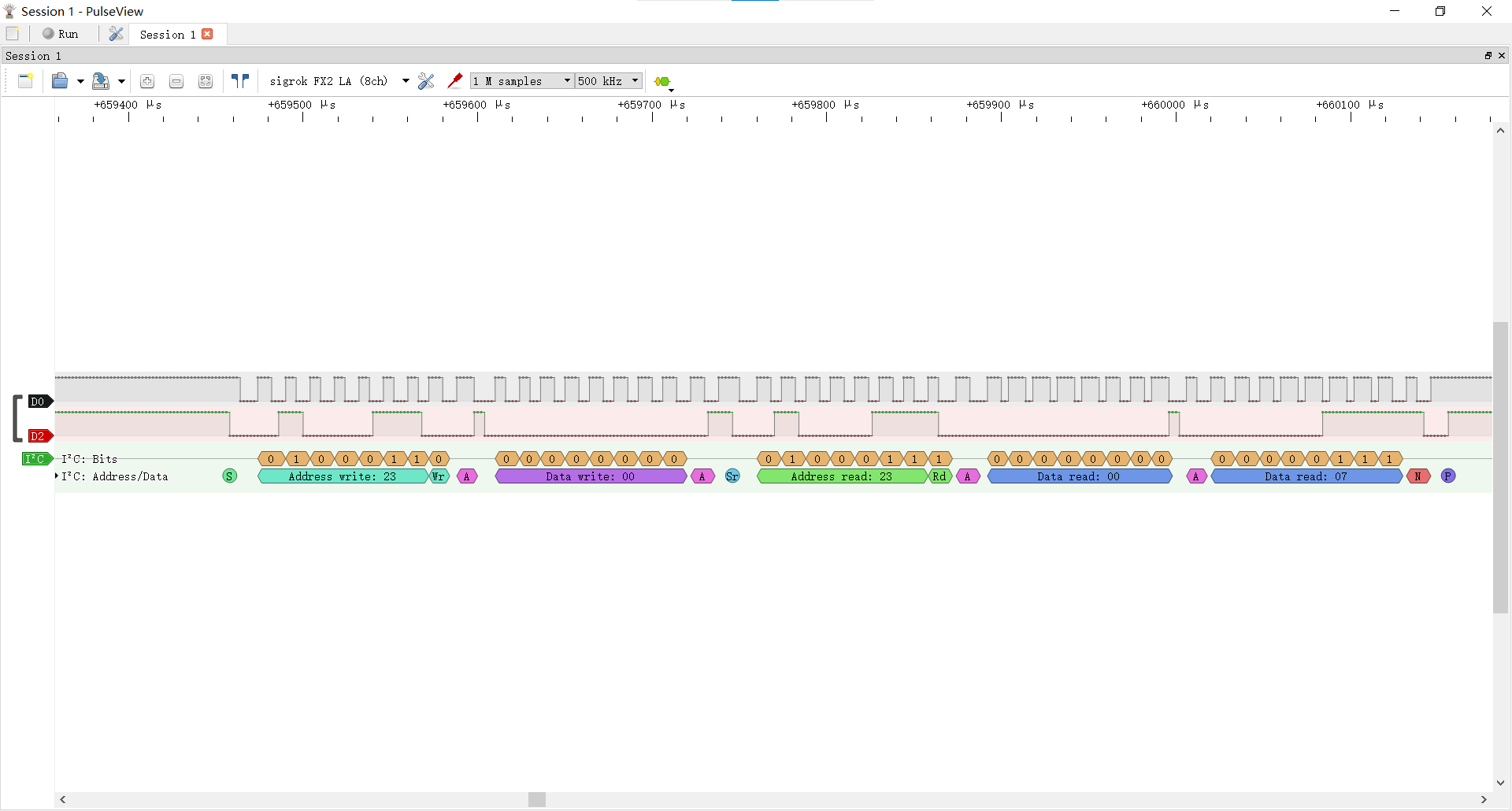Create a new view in the session
1512x811 pixels.
pyautogui.click(x=25, y=81)
